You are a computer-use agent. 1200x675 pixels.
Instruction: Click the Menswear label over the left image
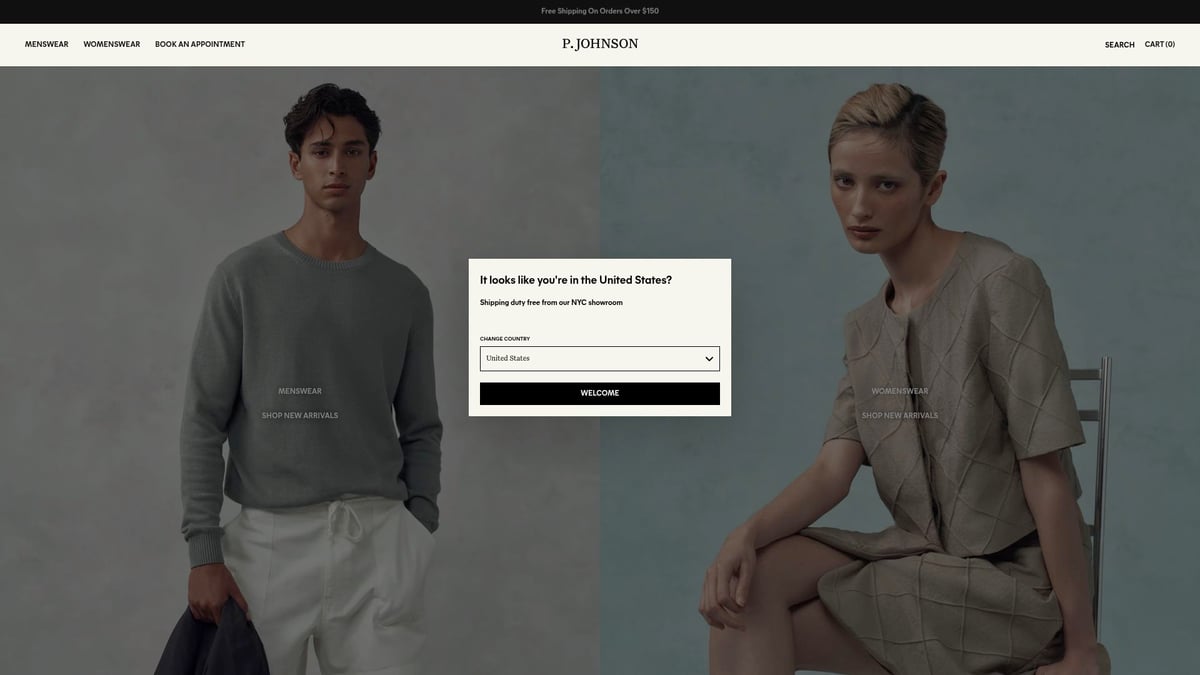300,391
